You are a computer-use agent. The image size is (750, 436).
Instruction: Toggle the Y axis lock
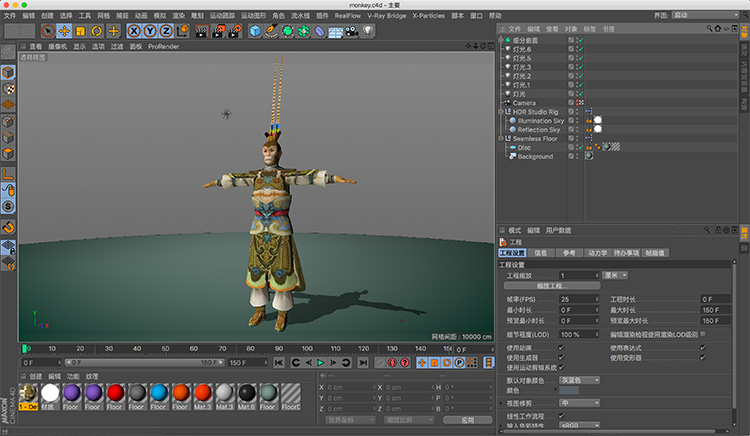[x=150, y=31]
